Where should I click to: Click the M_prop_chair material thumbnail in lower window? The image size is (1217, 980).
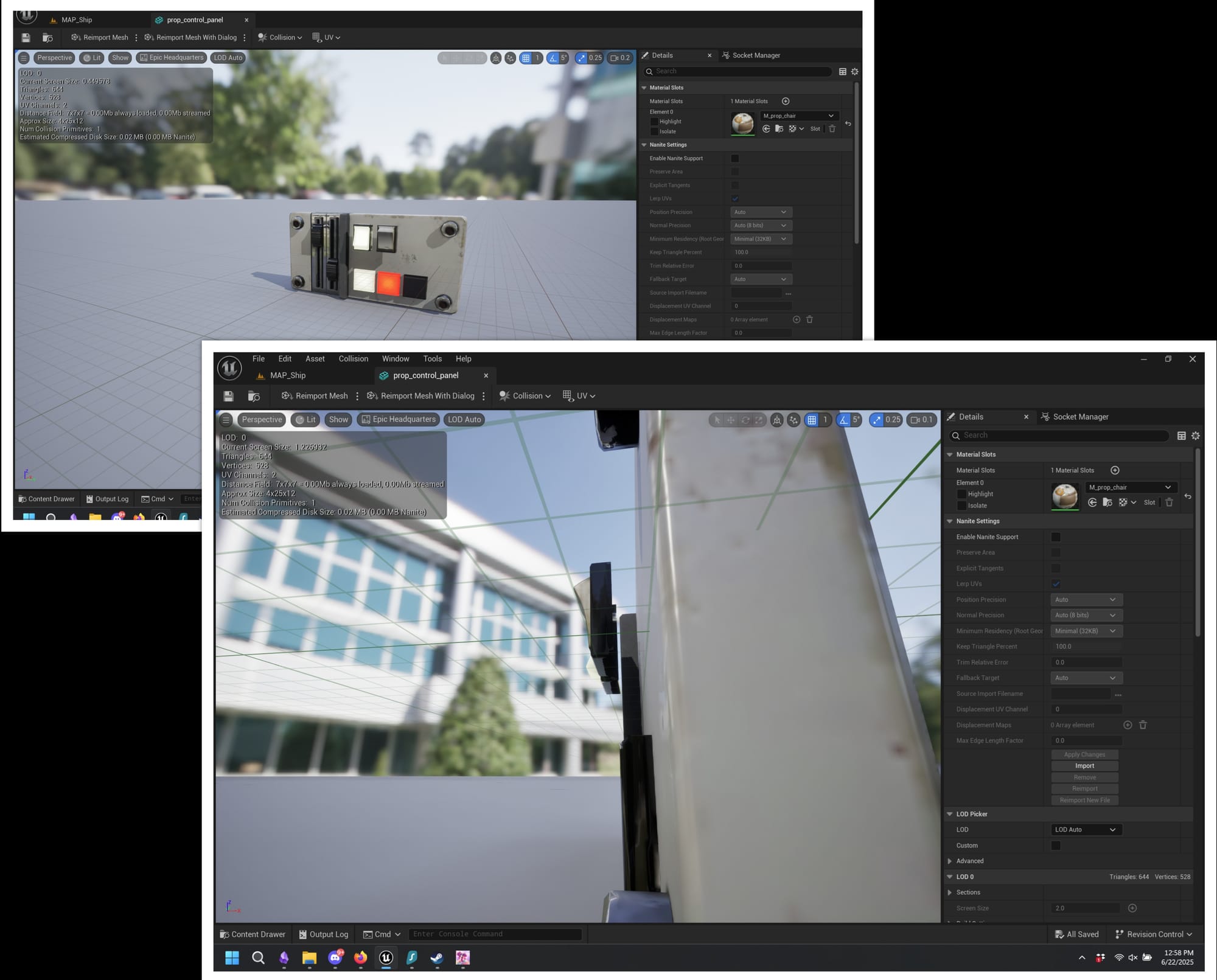1065,496
